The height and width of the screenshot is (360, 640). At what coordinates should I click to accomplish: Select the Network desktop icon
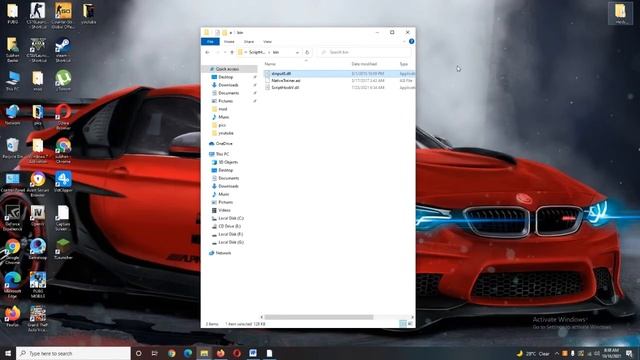(x=13, y=115)
